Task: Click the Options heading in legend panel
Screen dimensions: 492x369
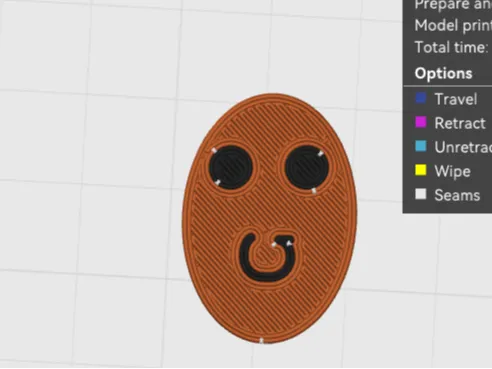Action: click(x=443, y=73)
